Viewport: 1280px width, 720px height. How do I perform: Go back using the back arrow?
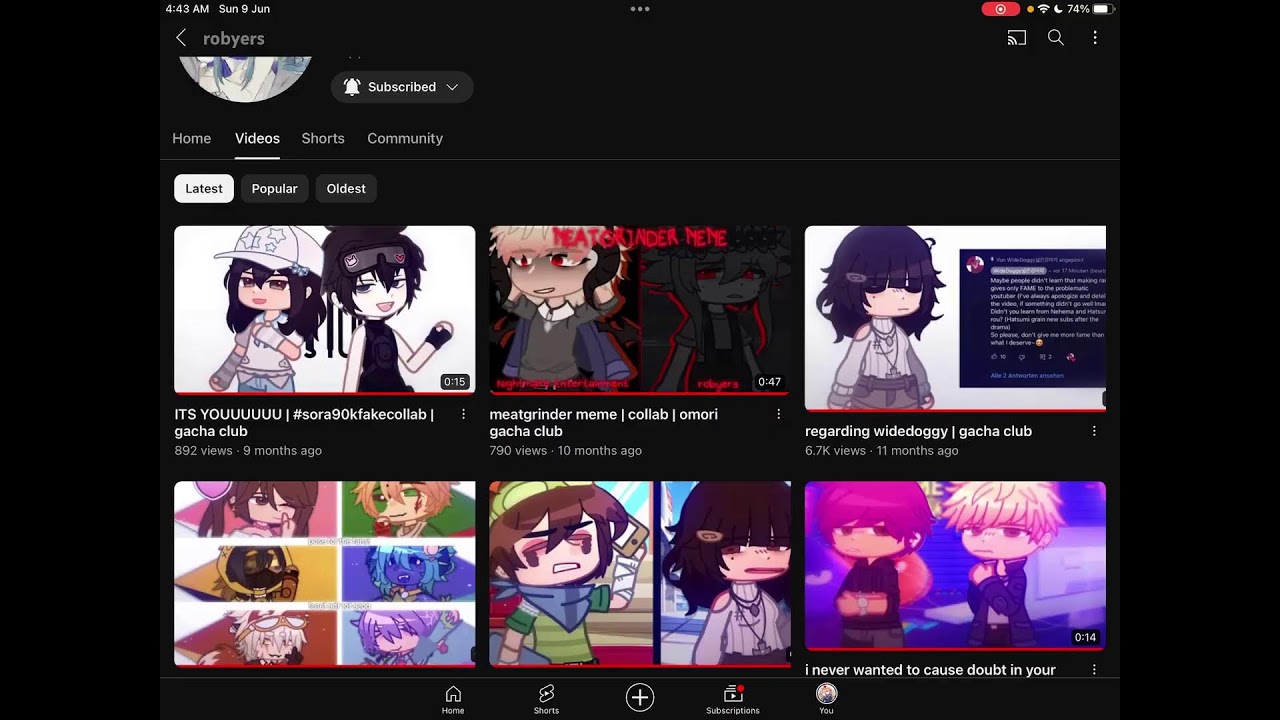tap(181, 38)
